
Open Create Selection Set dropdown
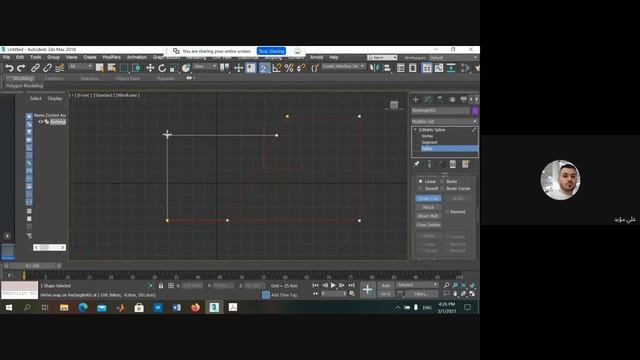point(343,67)
